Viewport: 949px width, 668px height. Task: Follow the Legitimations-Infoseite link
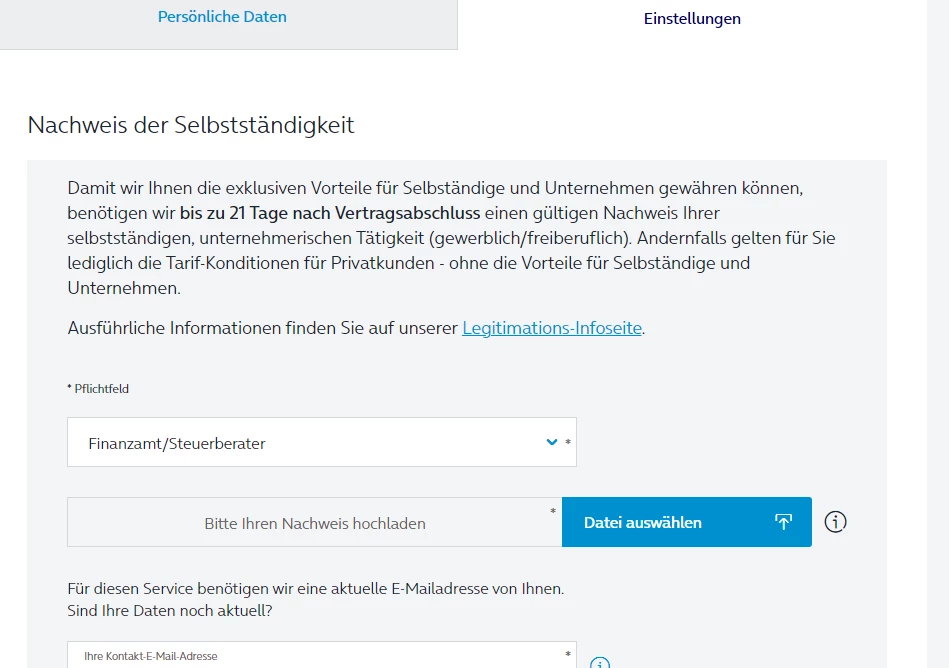551,328
